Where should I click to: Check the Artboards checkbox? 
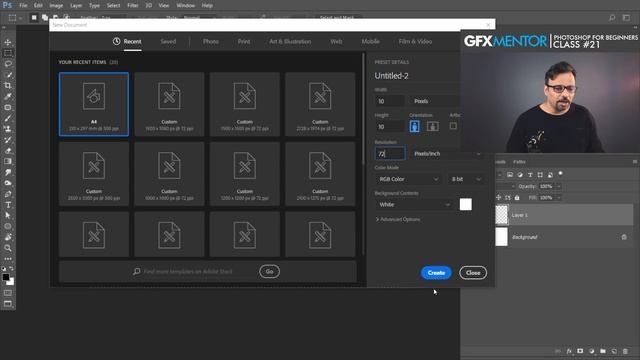click(x=453, y=126)
